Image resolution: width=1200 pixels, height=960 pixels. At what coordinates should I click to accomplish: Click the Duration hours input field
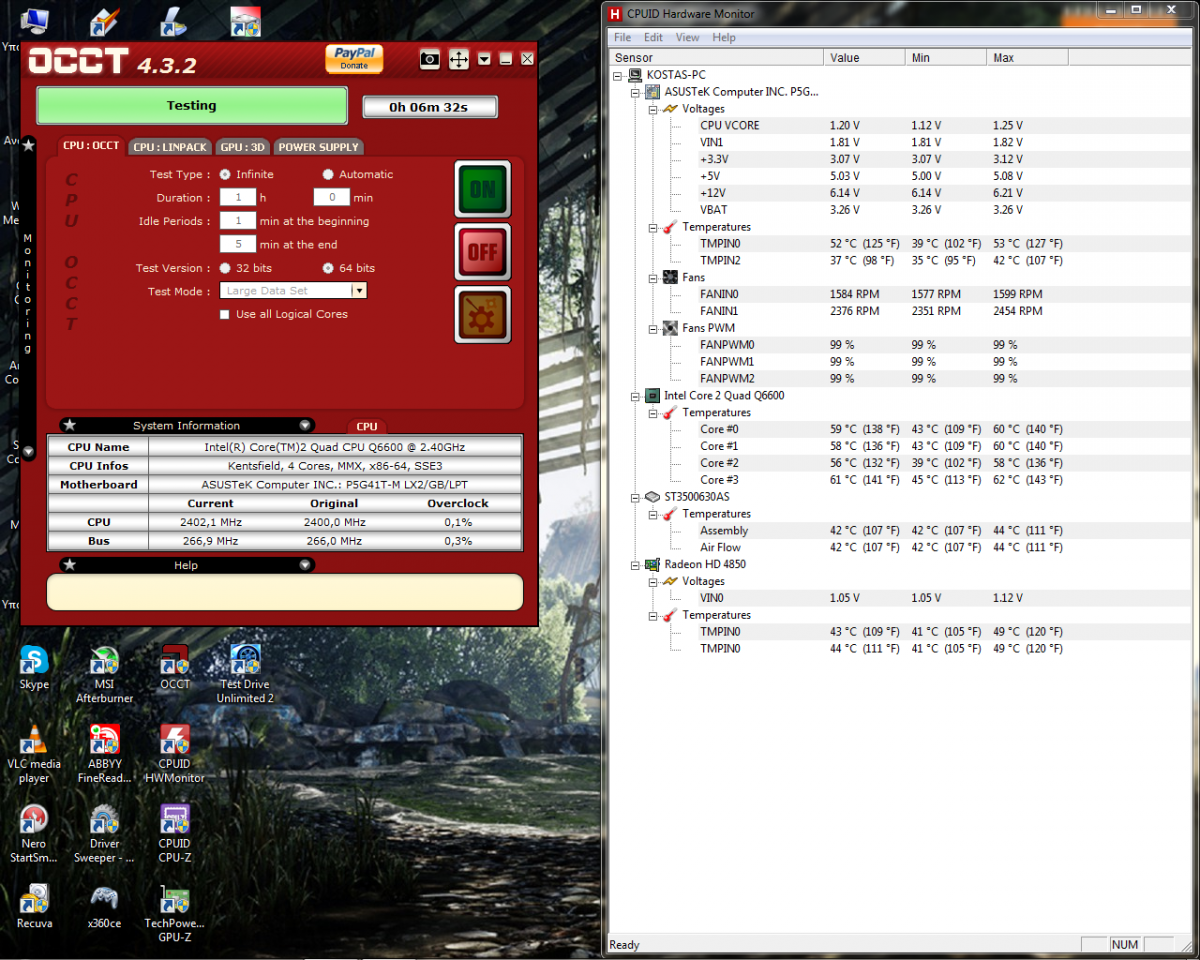coord(238,198)
